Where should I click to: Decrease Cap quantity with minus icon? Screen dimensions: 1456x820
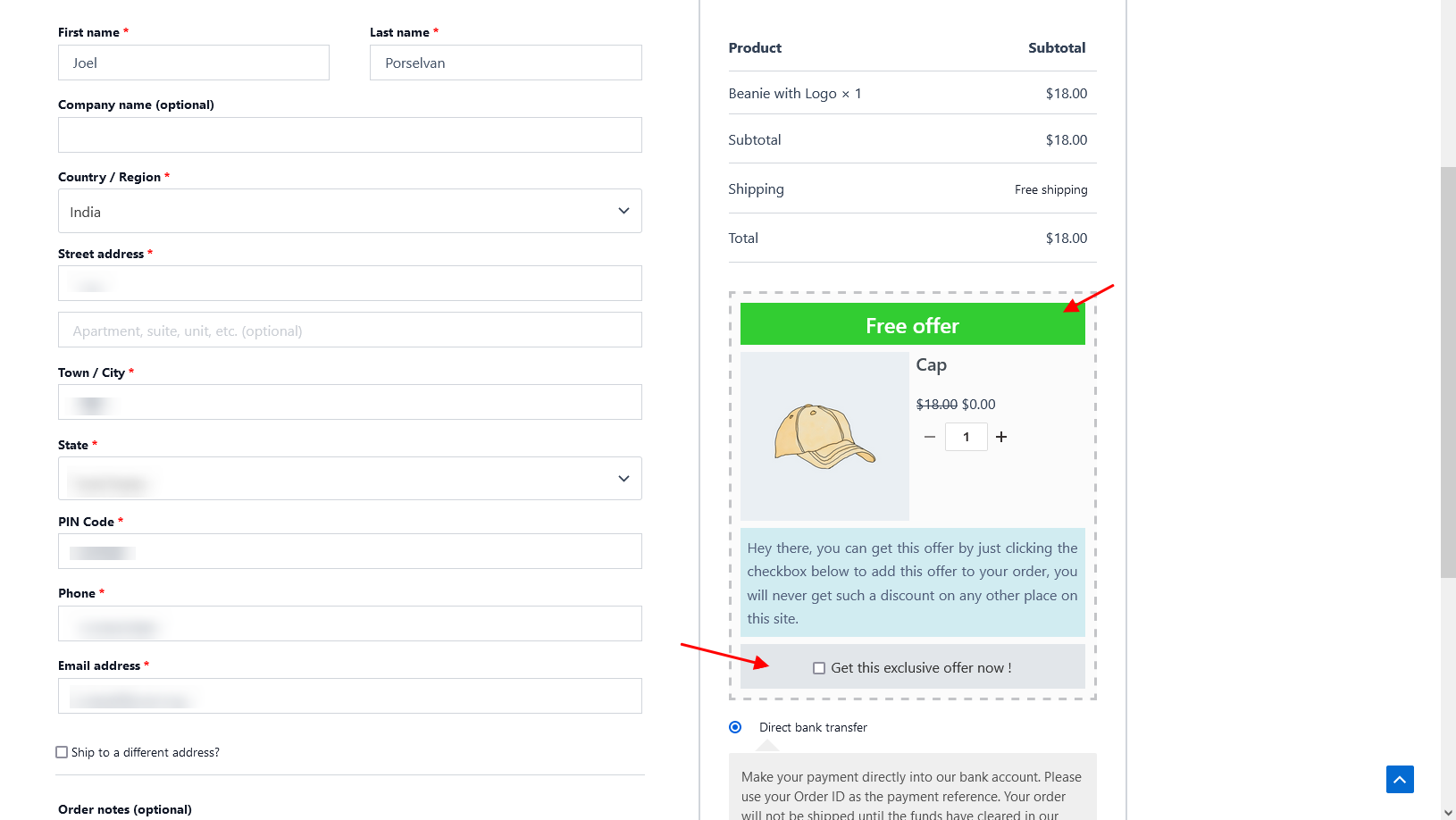930,437
